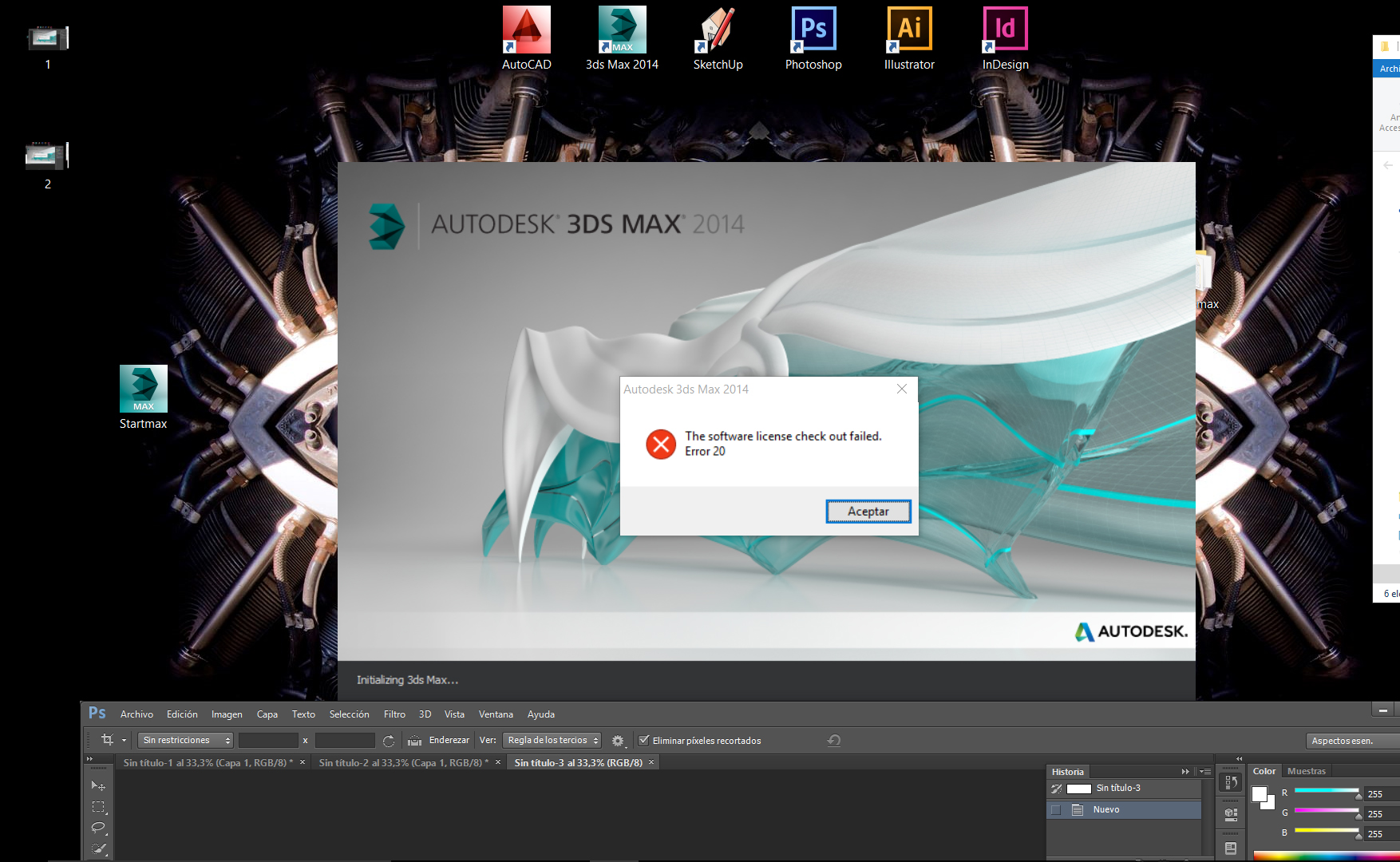Open the Capa menu in Photoshop

[x=267, y=714]
